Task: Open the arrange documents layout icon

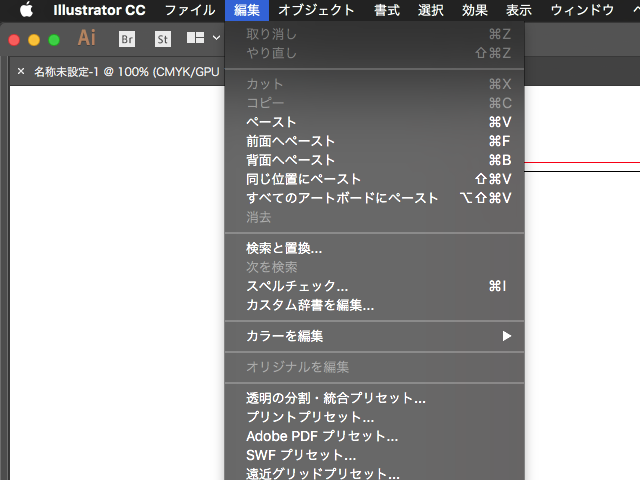Action: point(196,38)
